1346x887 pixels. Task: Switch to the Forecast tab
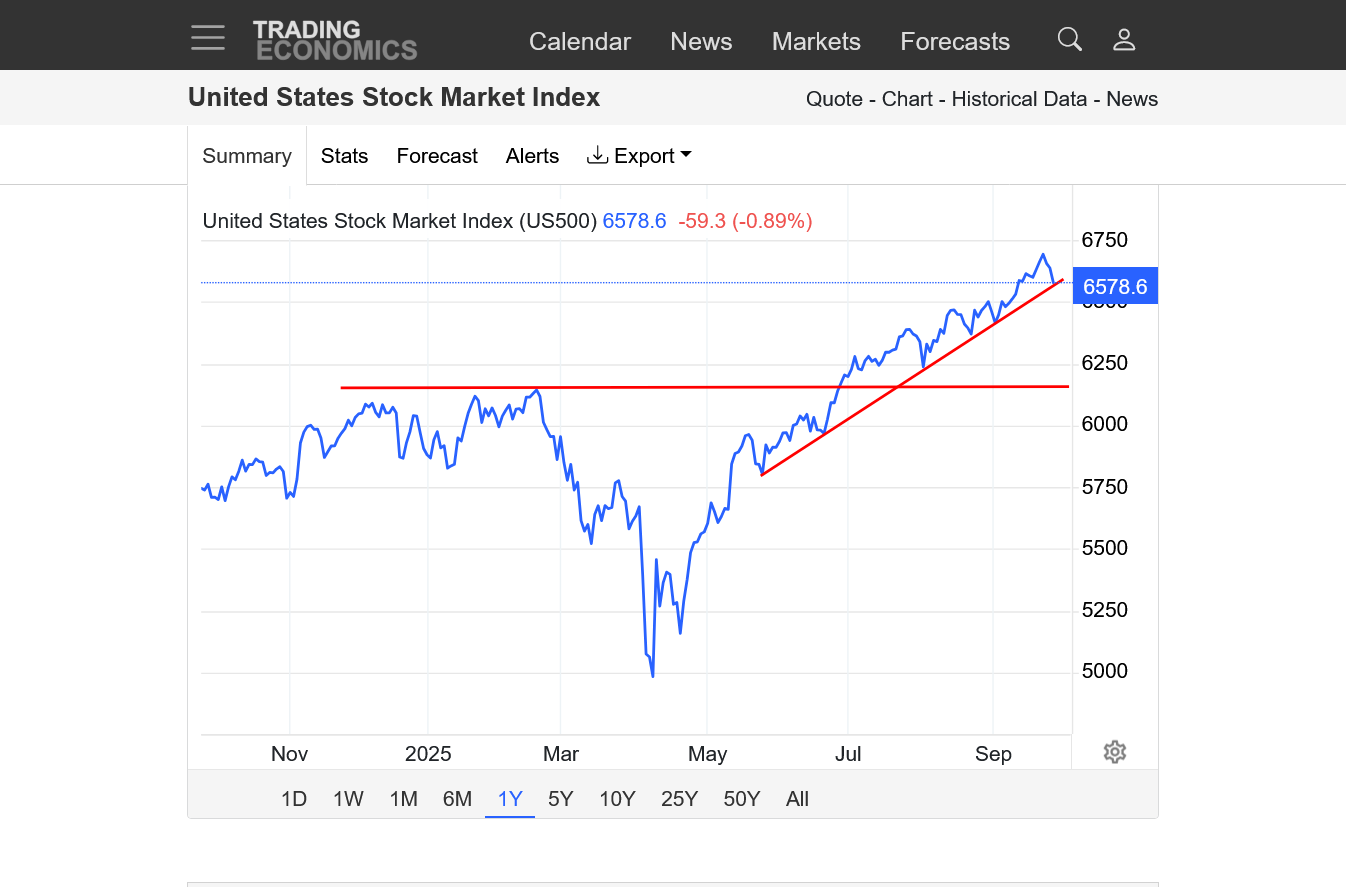pyautogui.click(x=437, y=156)
